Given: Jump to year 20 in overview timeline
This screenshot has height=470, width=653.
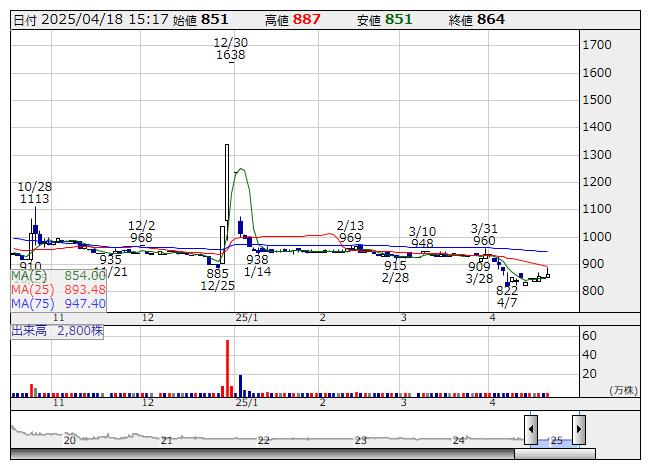Looking at the screenshot, I should 70,440.
